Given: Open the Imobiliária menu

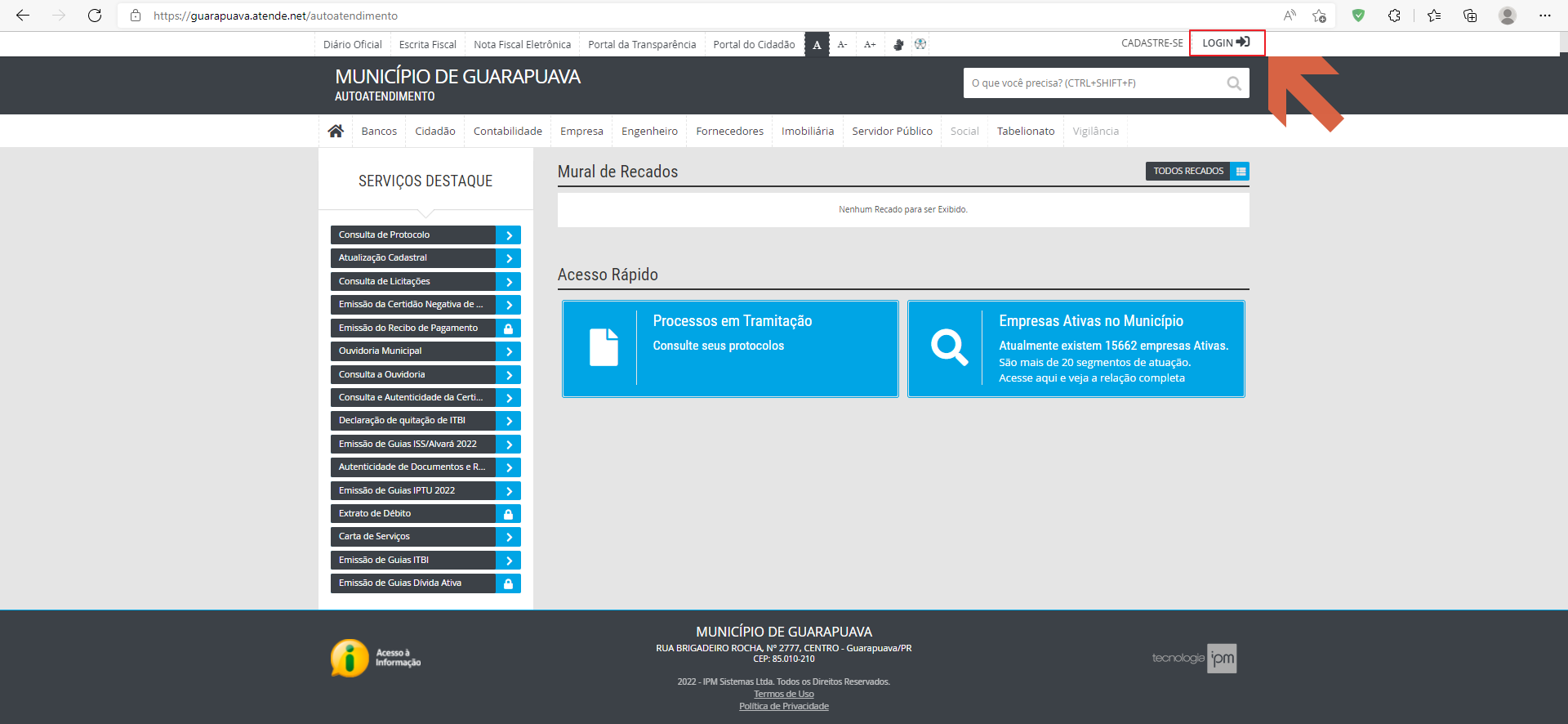Looking at the screenshot, I should 808,131.
